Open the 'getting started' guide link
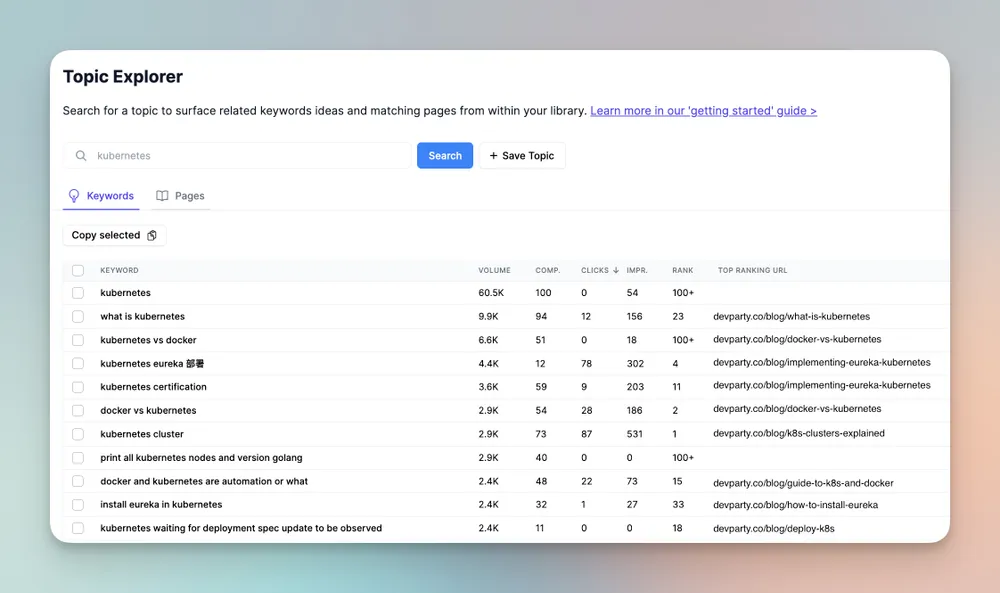Image resolution: width=1000 pixels, height=593 pixels. pyautogui.click(x=703, y=111)
